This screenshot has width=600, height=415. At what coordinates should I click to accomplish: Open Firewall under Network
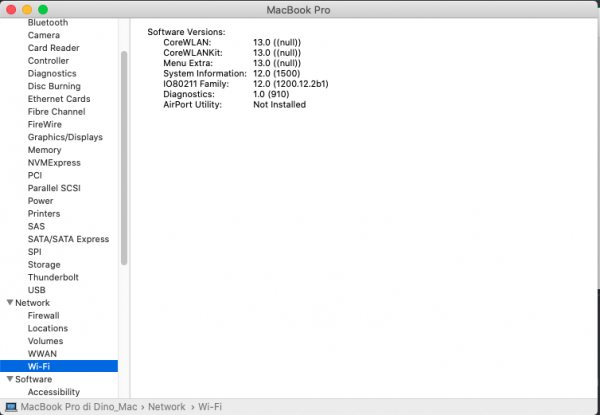[x=43, y=316]
